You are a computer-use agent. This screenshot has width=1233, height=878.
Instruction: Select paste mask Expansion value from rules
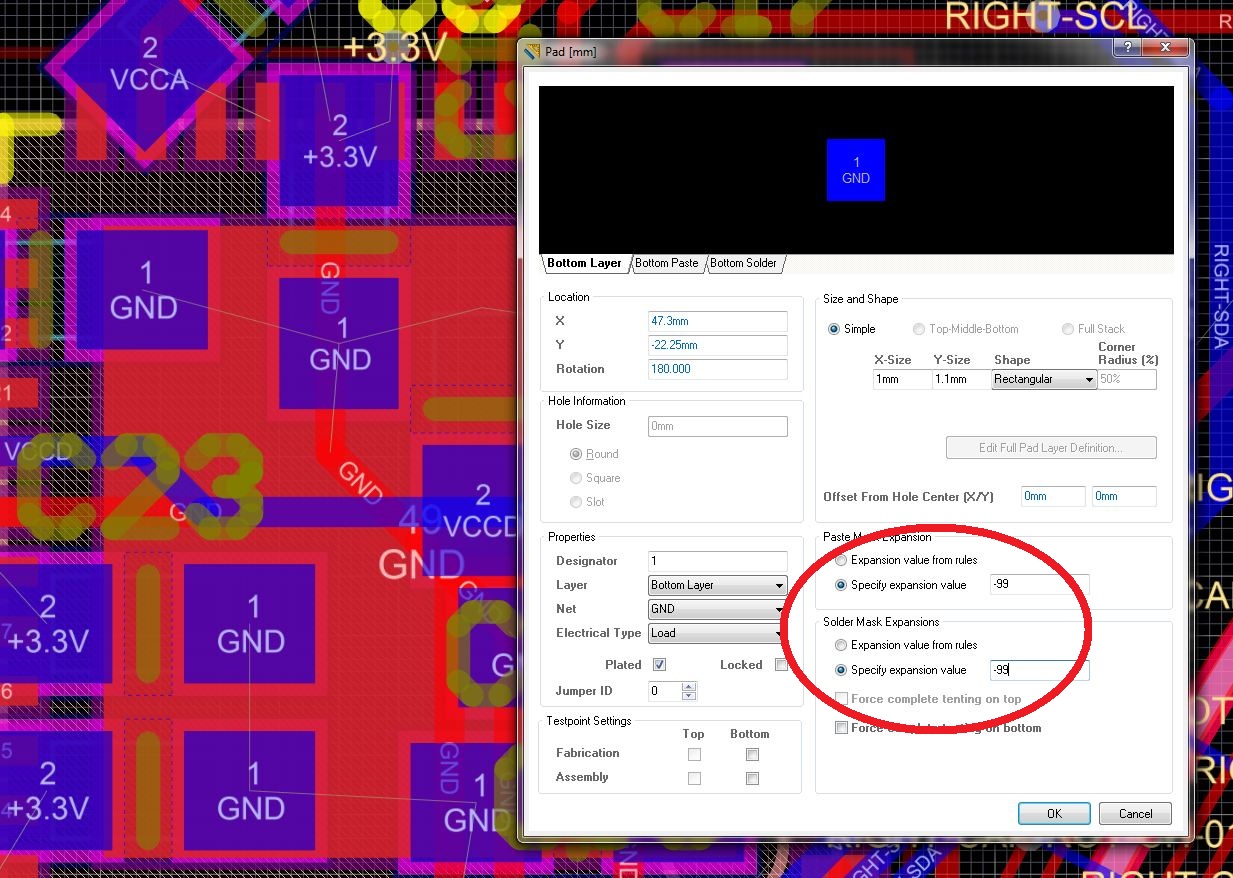point(841,560)
